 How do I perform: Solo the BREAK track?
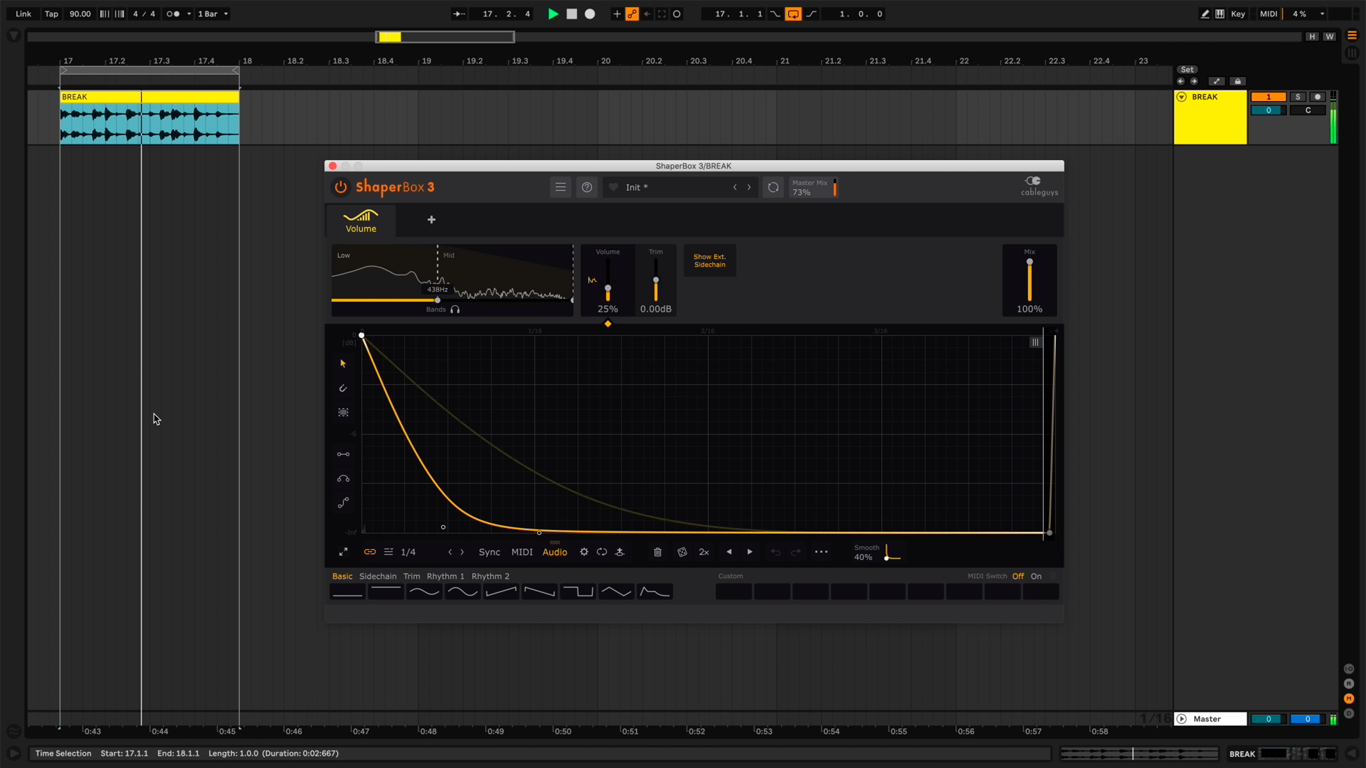pyautogui.click(x=1298, y=97)
